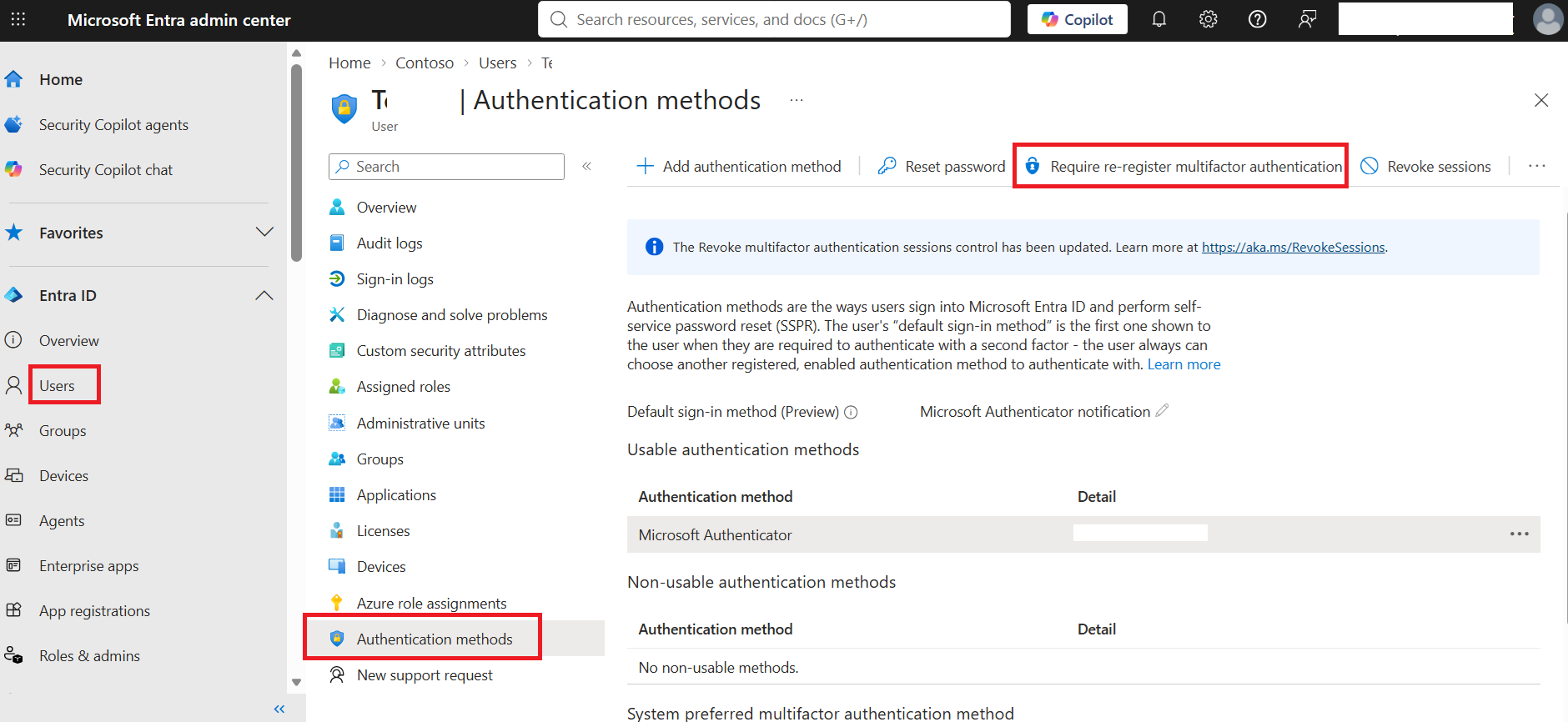Open Applications in the user menu
The image size is (1568, 722).
[x=396, y=494]
